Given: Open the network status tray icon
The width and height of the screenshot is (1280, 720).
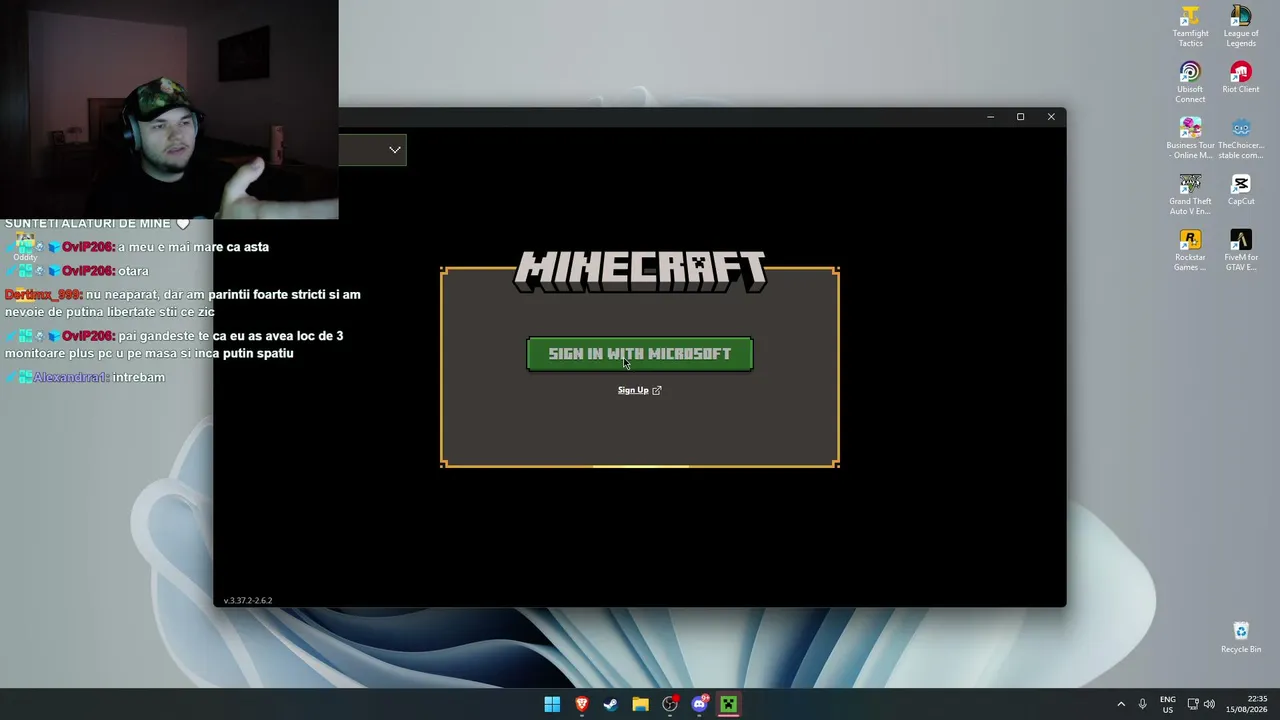Looking at the screenshot, I should pos(1193,704).
